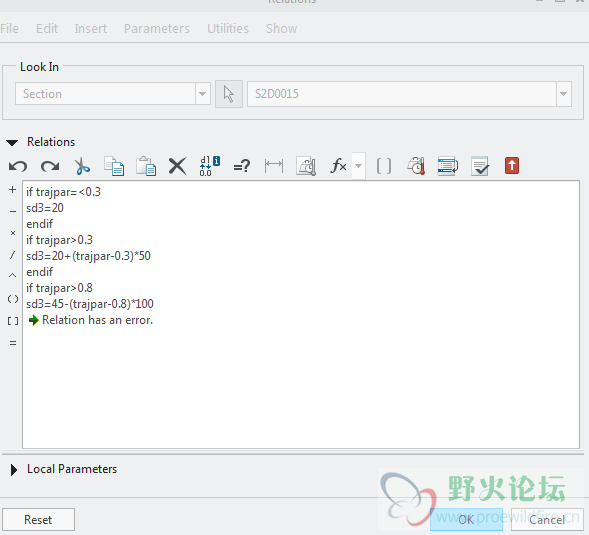
Task: Click the Undo arrow icon
Action: click(18, 166)
